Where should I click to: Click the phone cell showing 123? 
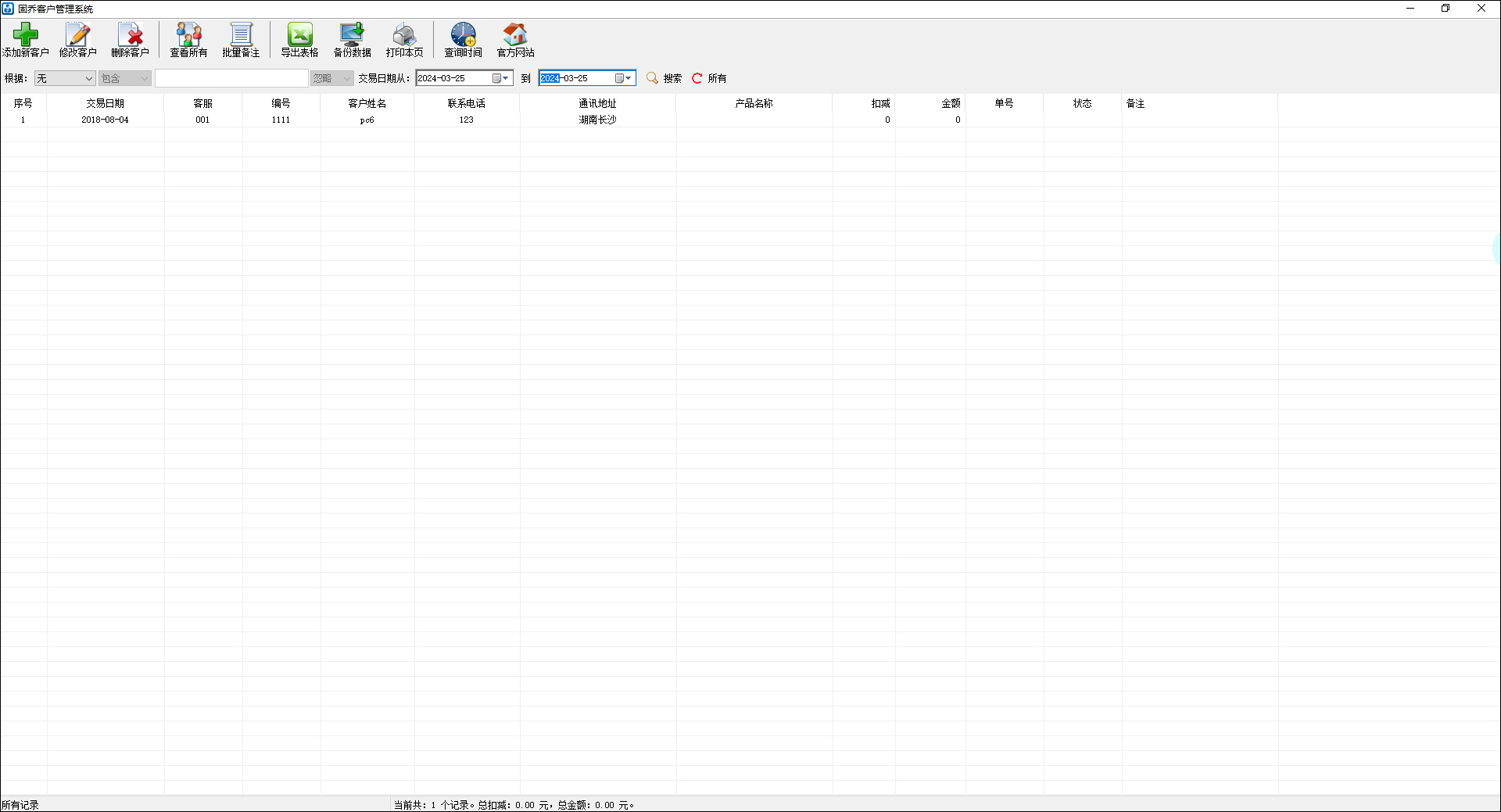[x=467, y=120]
